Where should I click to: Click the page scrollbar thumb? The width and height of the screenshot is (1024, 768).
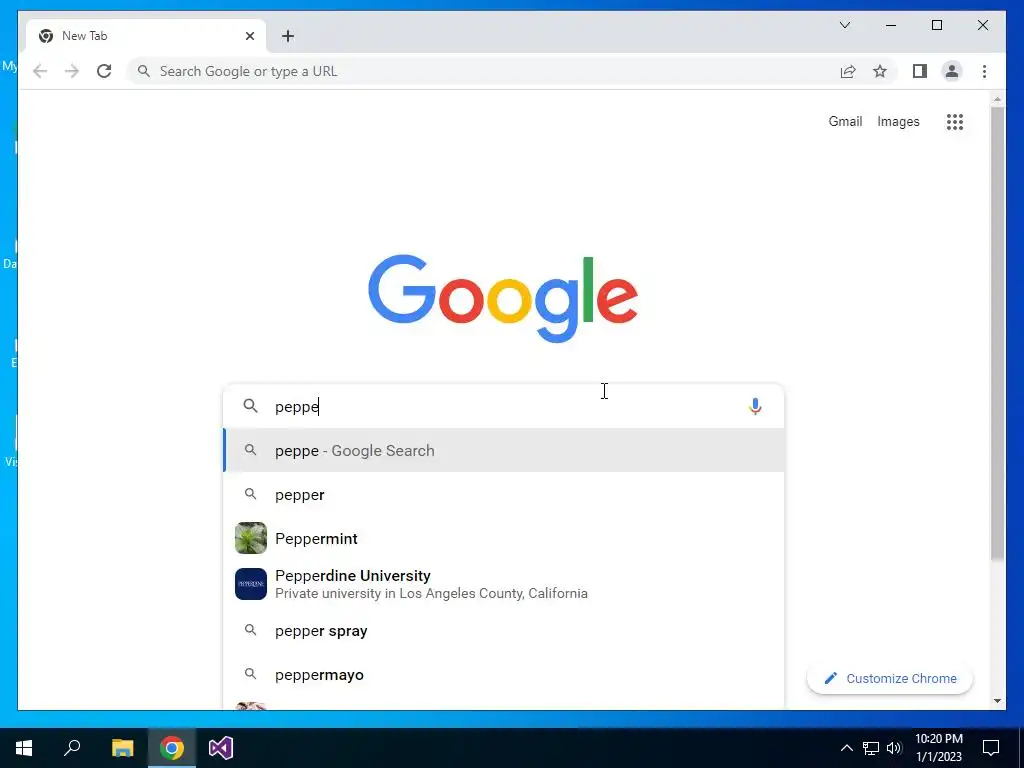(x=997, y=333)
